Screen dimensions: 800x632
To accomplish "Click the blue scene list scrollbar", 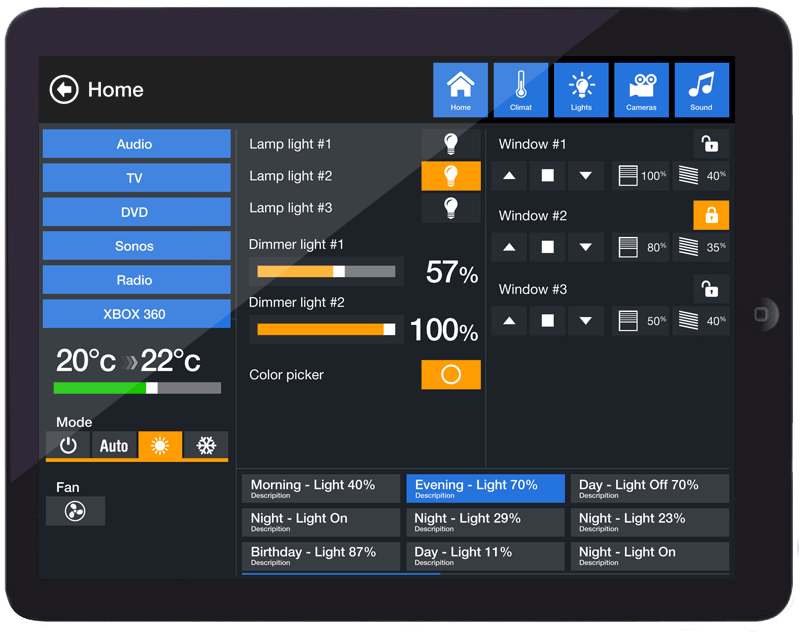I will coord(341,574).
